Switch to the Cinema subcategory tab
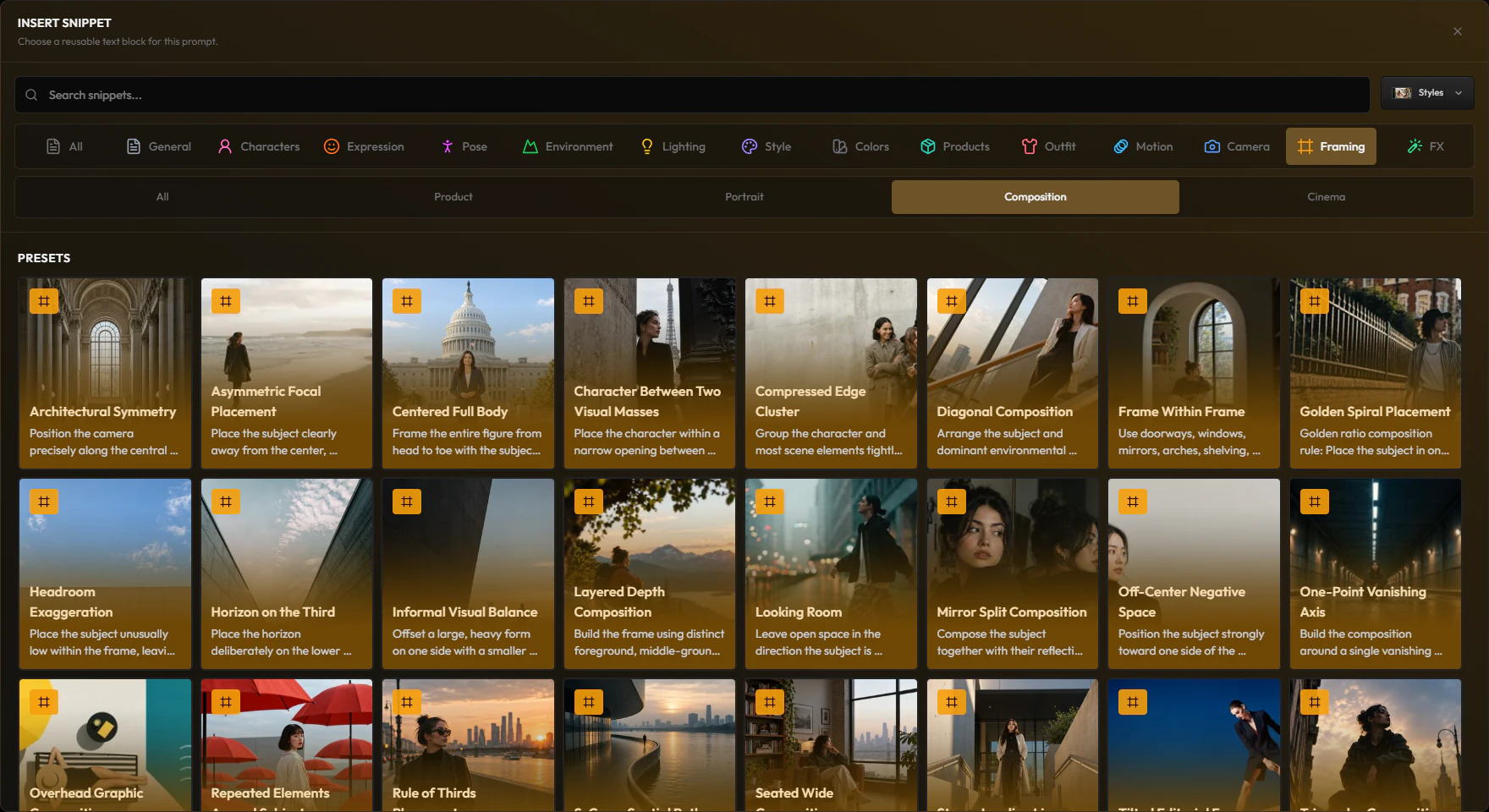This screenshot has width=1489, height=812. point(1327,197)
